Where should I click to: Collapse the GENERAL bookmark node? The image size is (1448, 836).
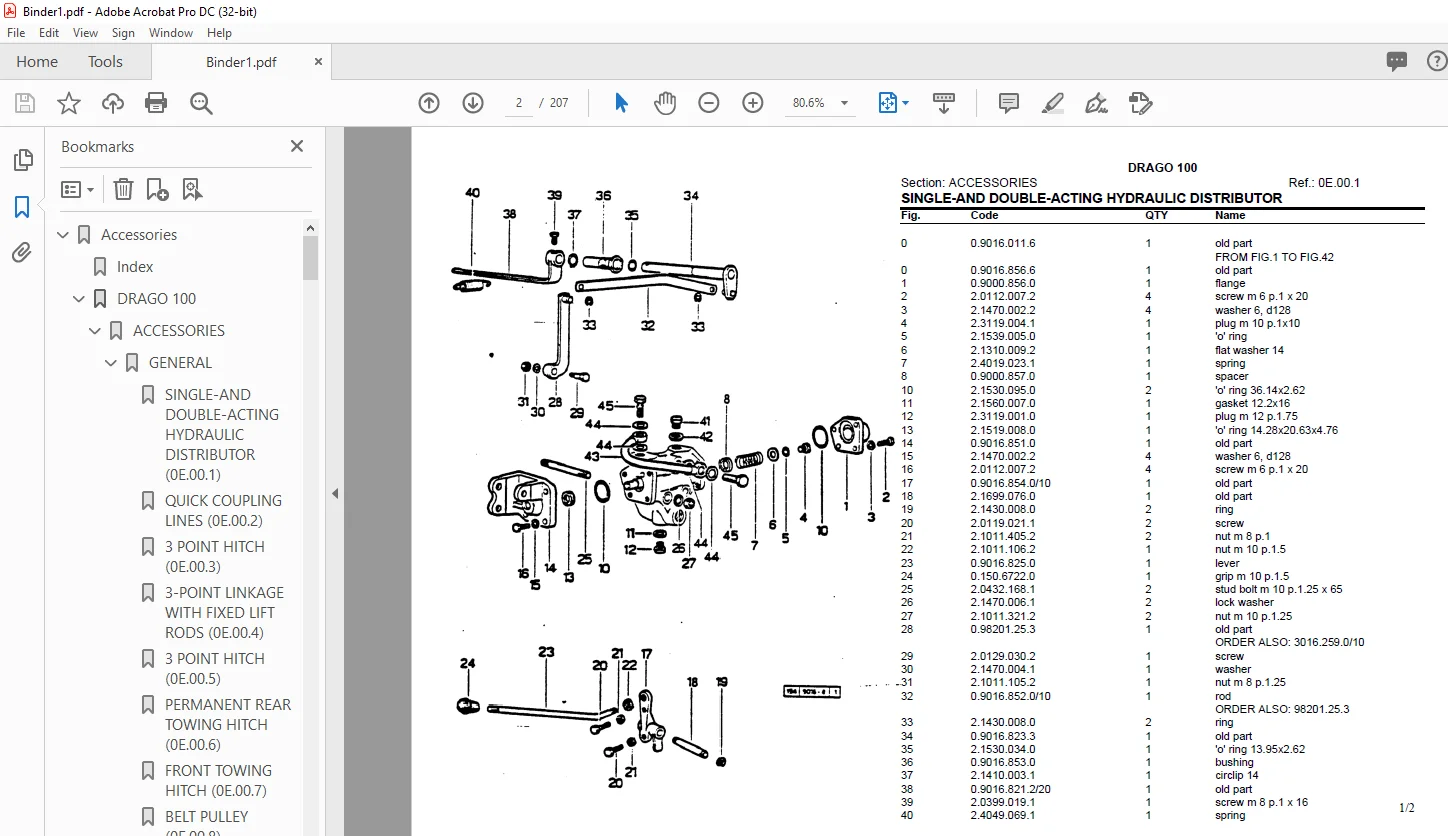click(112, 363)
